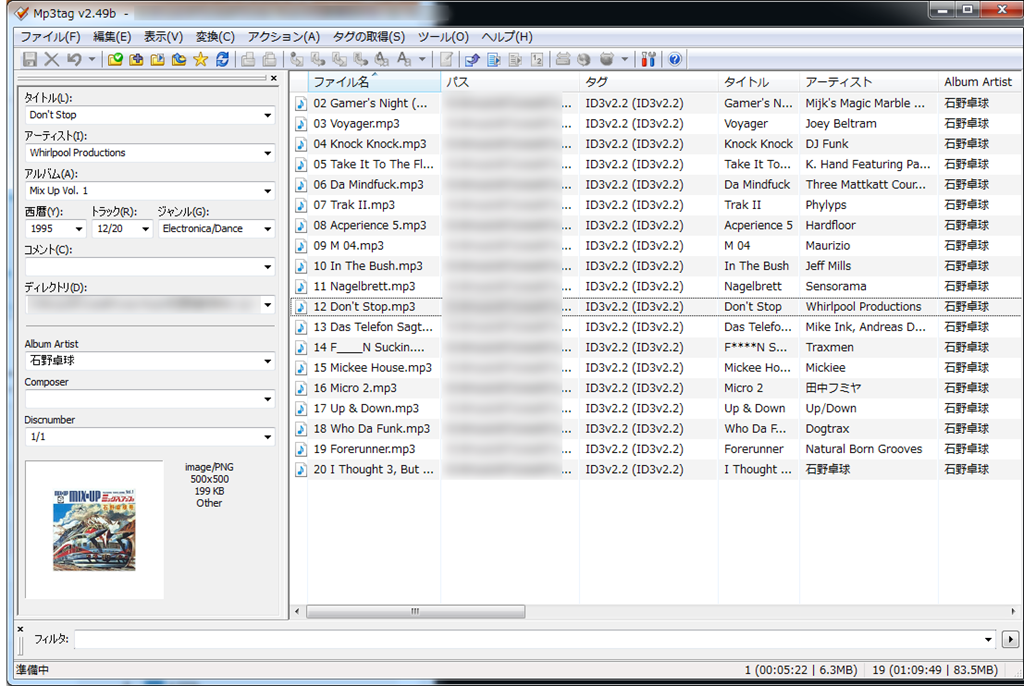Viewport: 1024px width, 686px height.
Task: Click the globe tag sources icon
Action: tap(584, 59)
